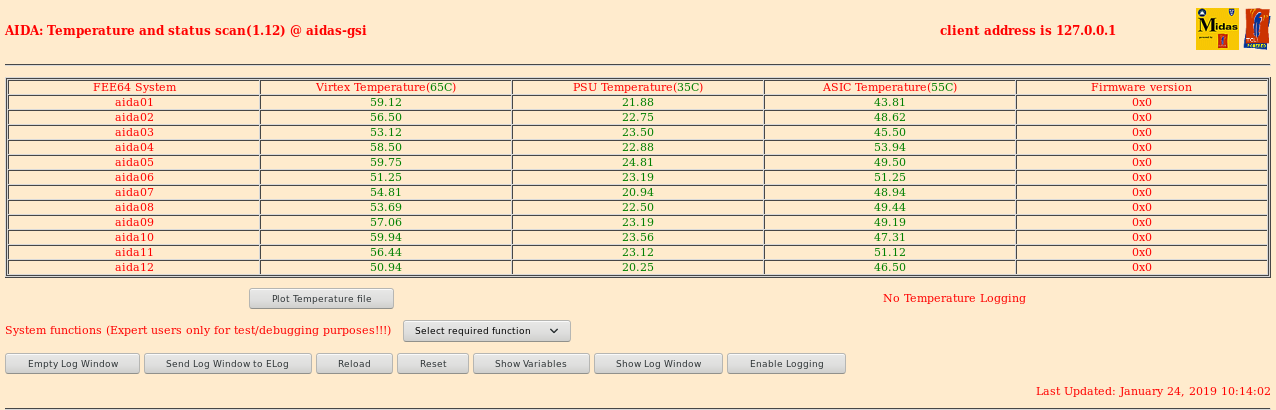Select the aida07 system name

[134, 192]
